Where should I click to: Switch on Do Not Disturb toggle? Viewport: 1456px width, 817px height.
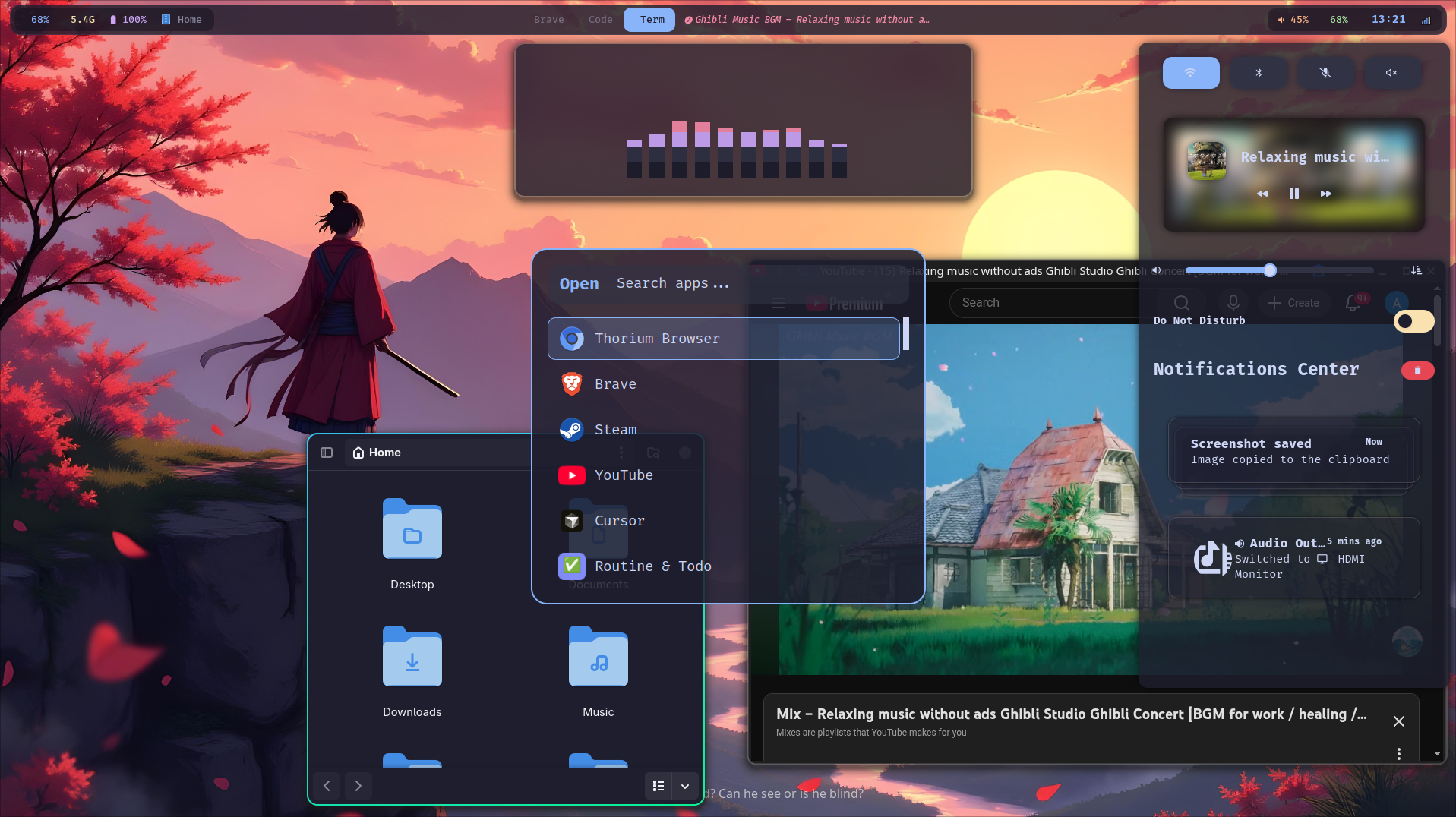[1414, 321]
